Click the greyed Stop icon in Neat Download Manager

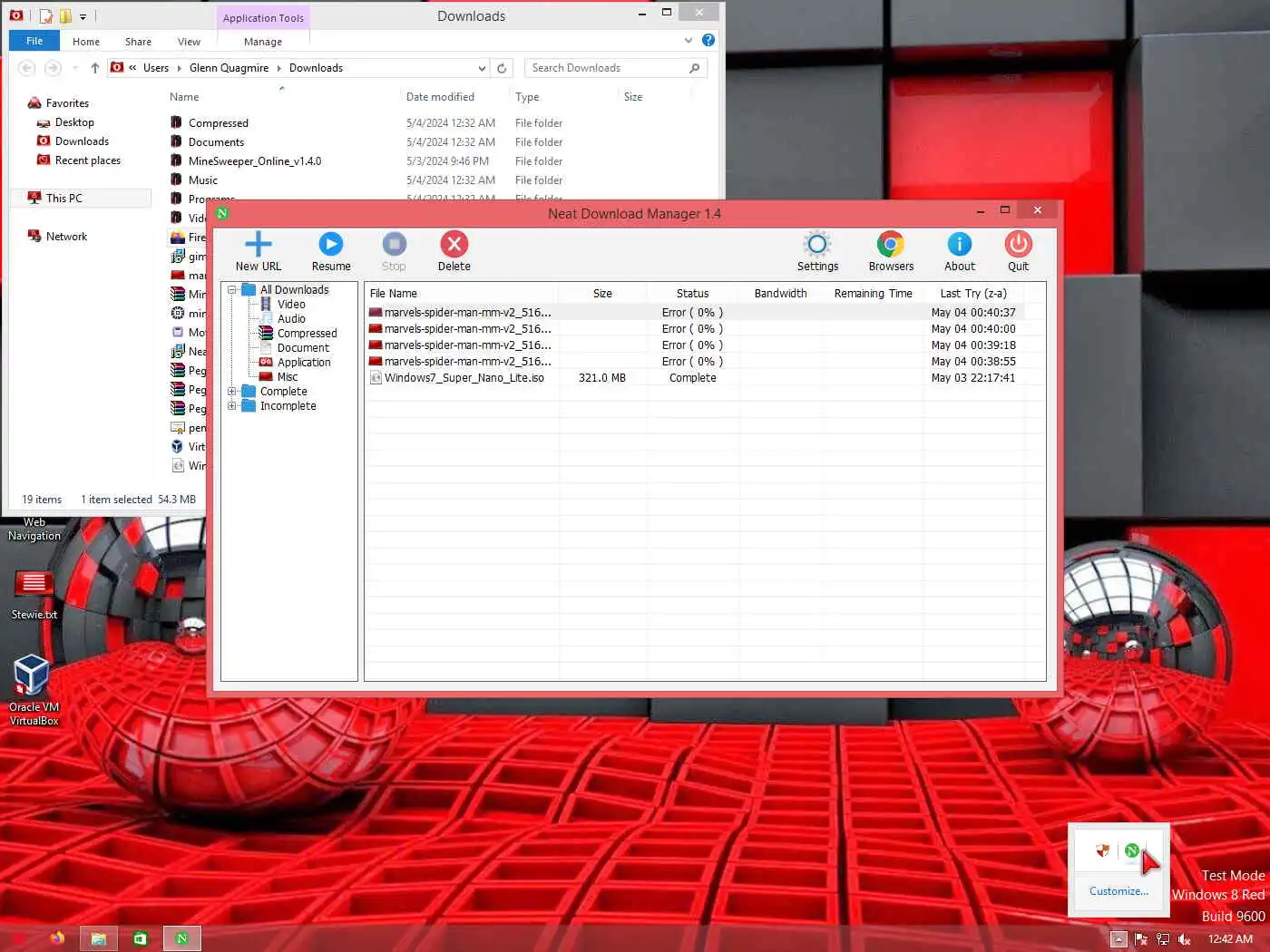click(394, 244)
